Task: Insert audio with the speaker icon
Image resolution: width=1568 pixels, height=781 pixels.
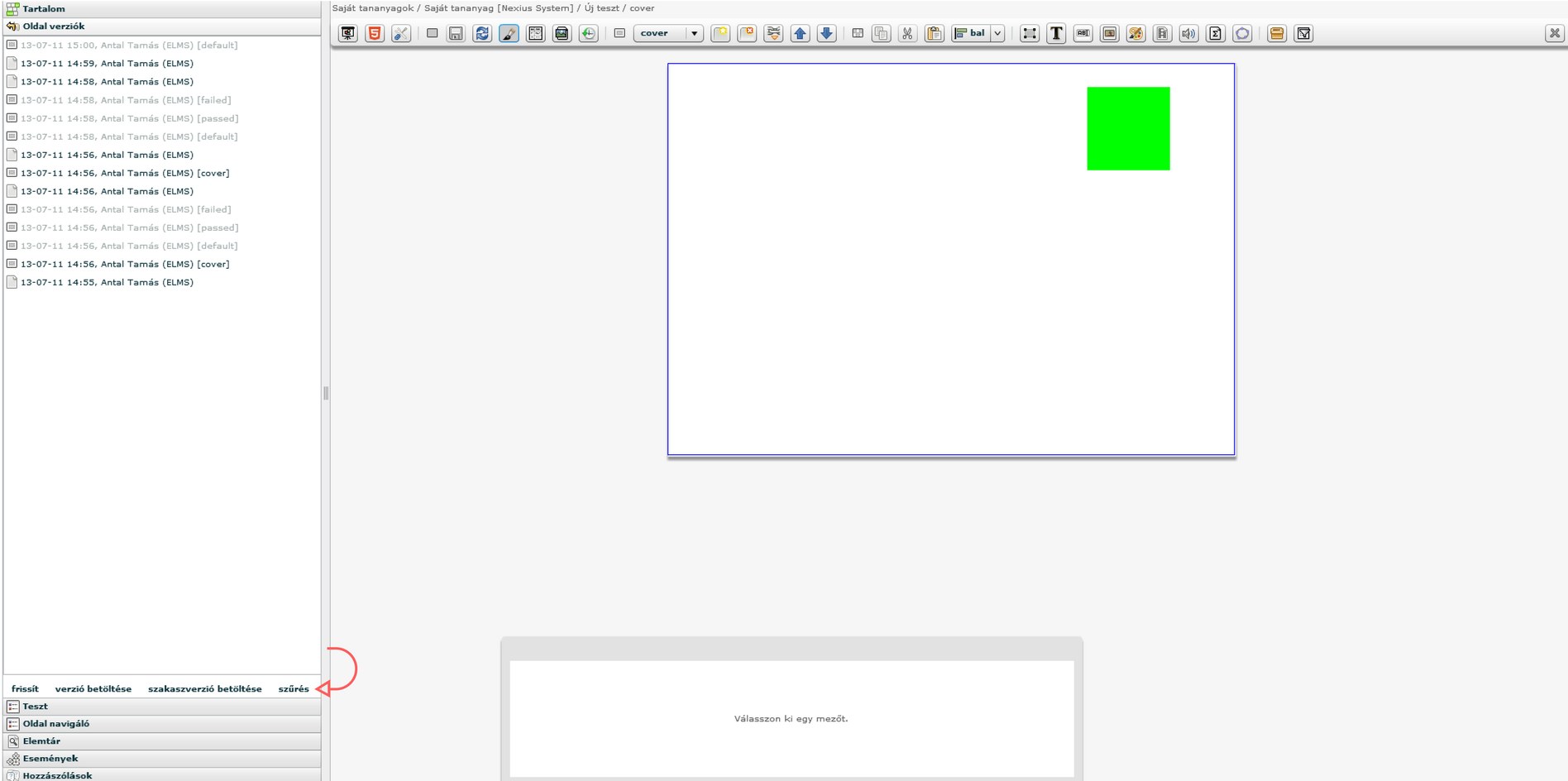Action: click(1188, 34)
